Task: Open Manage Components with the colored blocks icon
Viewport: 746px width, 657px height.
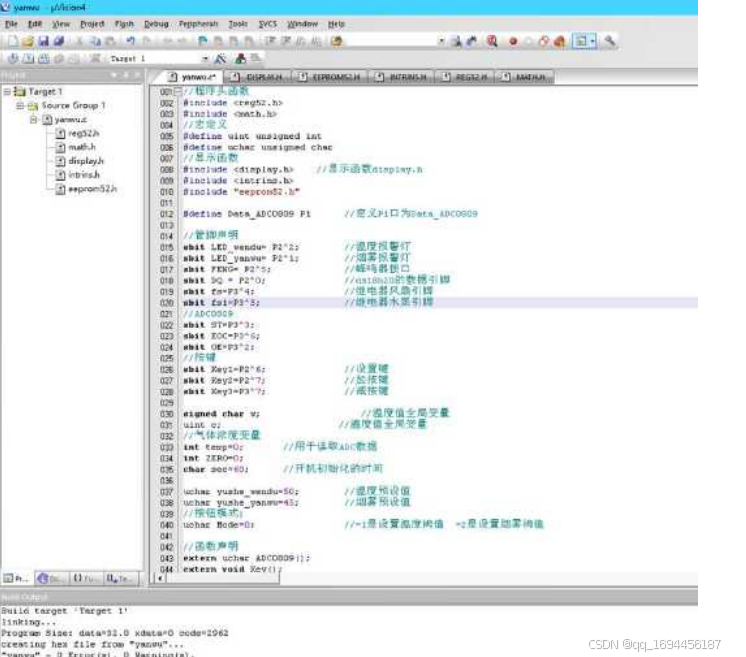Action: tap(241, 59)
